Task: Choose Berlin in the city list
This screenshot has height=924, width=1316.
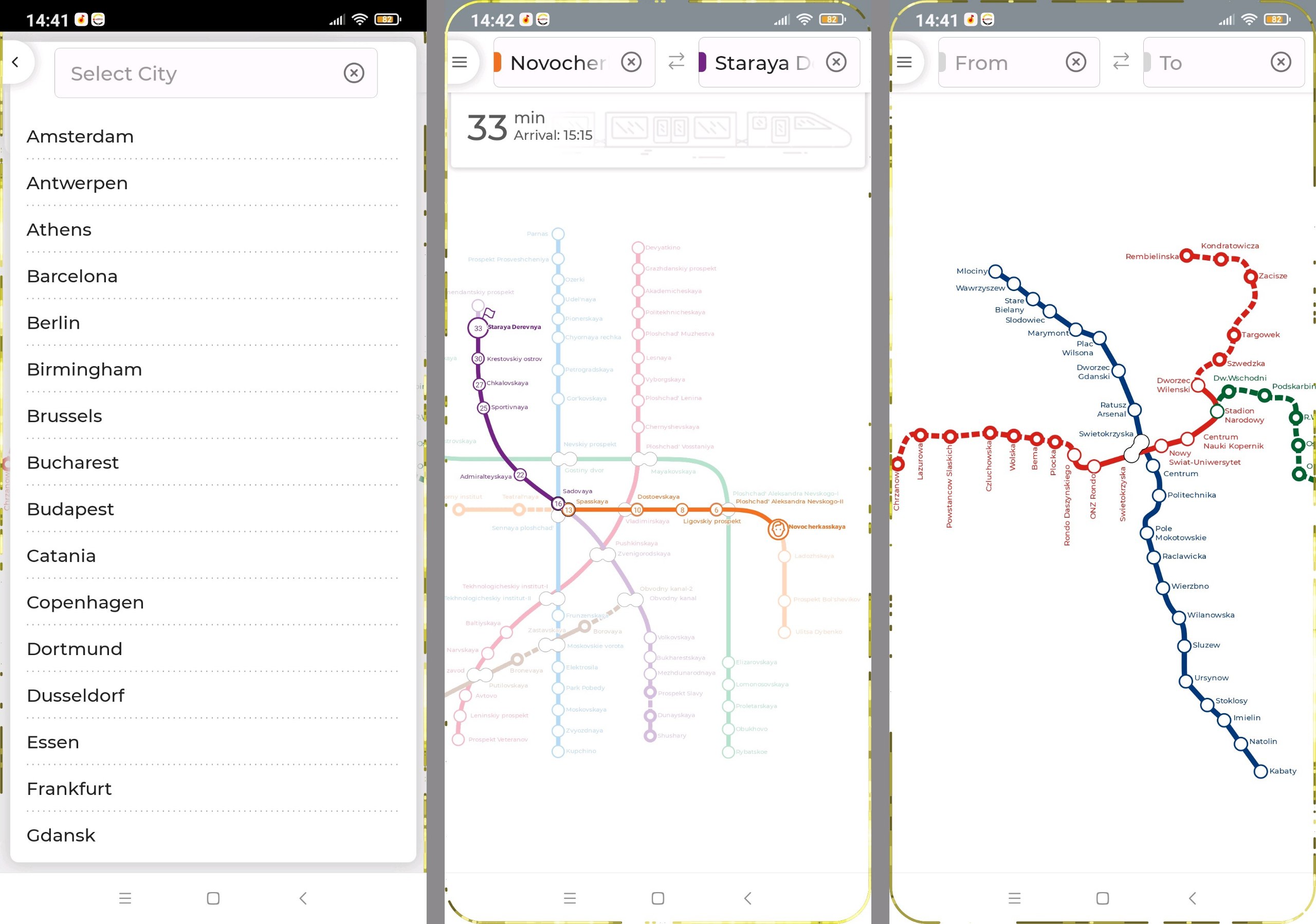Action: [53, 323]
